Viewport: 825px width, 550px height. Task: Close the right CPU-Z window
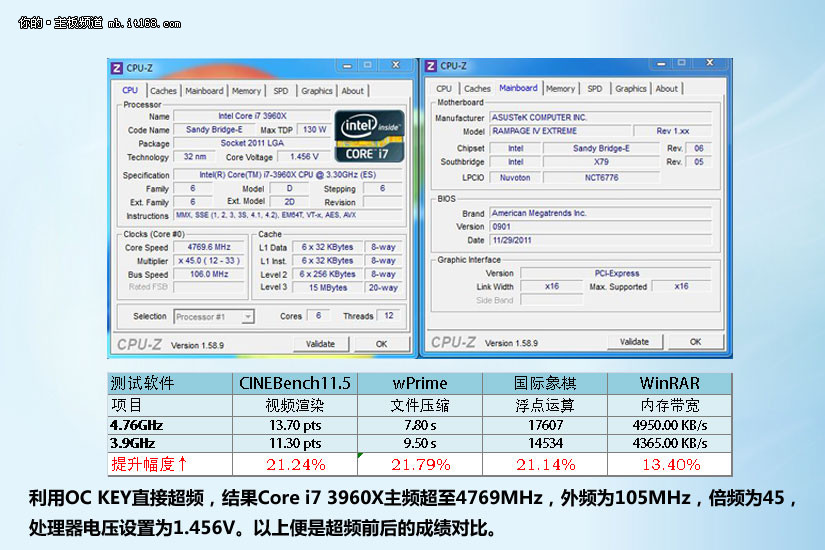click(x=710, y=63)
